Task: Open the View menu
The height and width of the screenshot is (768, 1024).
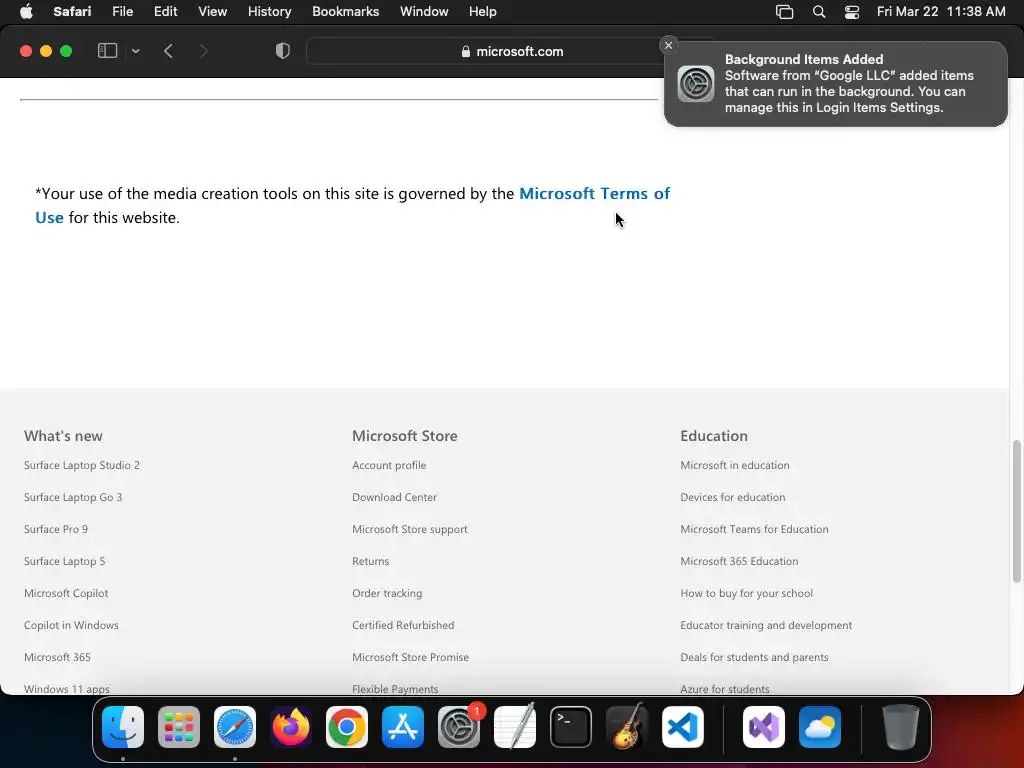Action: click(213, 11)
